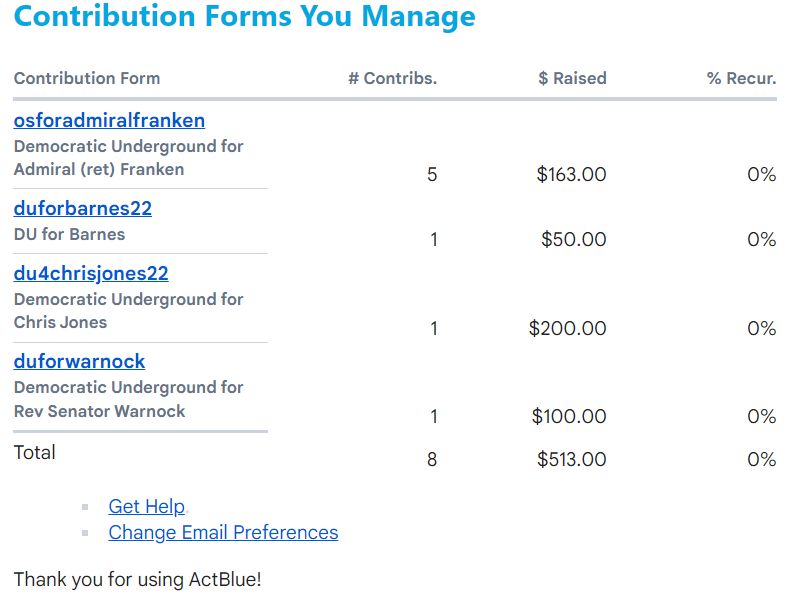Image resolution: width=786 pixels, height=595 pixels.
Task: Click the # Contribs. column header
Action: tap(392, 78)
